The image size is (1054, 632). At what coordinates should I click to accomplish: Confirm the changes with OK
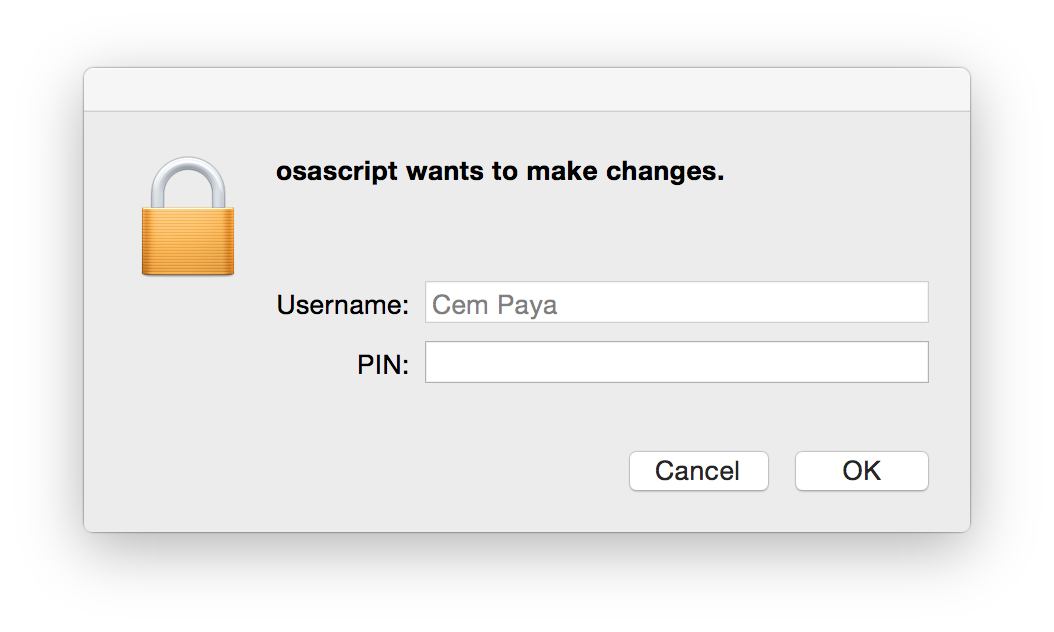tap(861, 471)
